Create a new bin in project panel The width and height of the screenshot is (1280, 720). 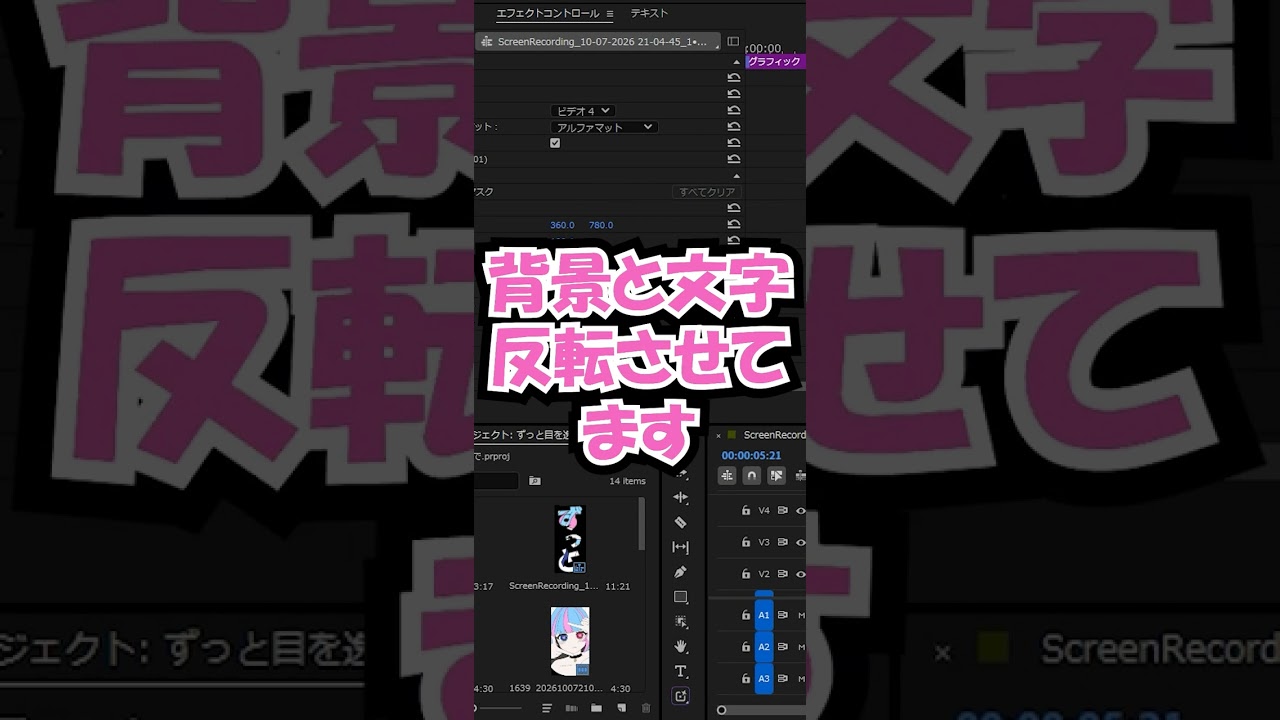pyautogui.click(x=596, y=708)
